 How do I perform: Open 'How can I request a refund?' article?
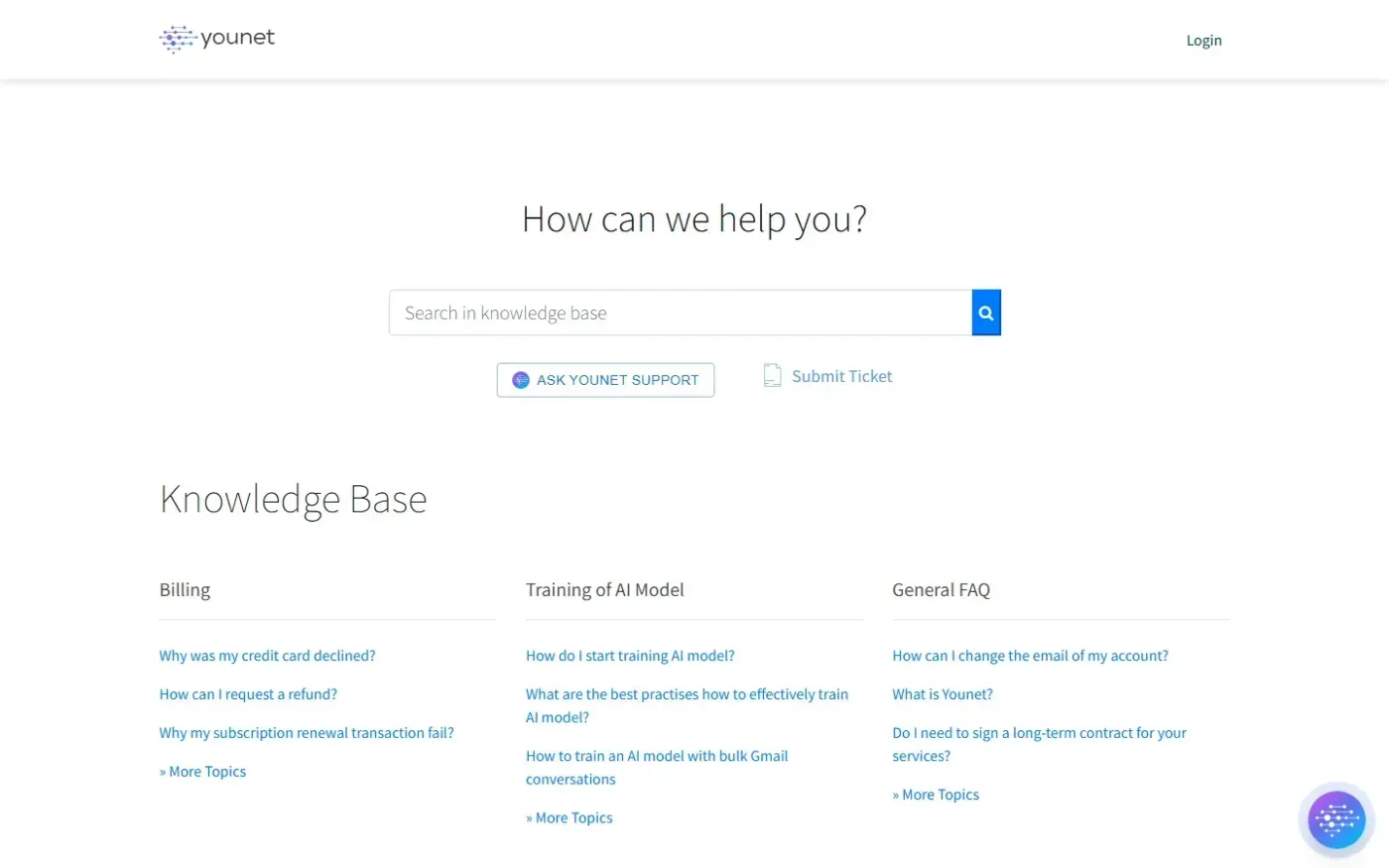[x=248, y=694]
